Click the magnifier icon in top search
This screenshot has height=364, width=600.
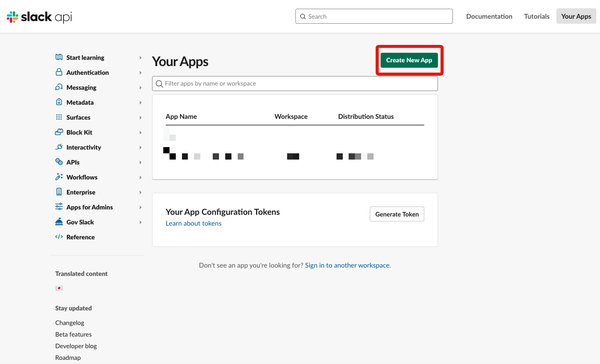(303, 16)
